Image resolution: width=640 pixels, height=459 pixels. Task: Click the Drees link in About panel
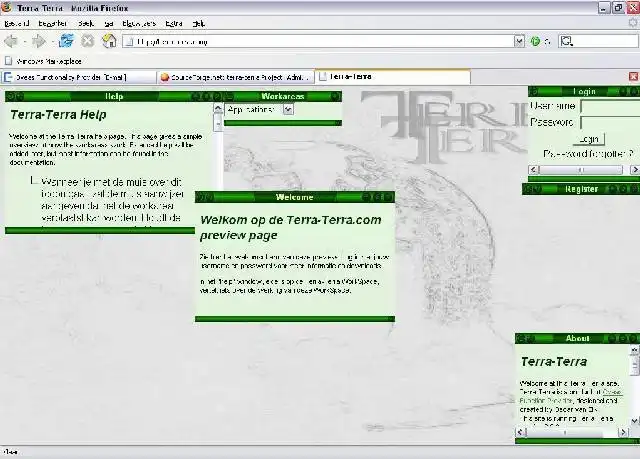(612, 392)
